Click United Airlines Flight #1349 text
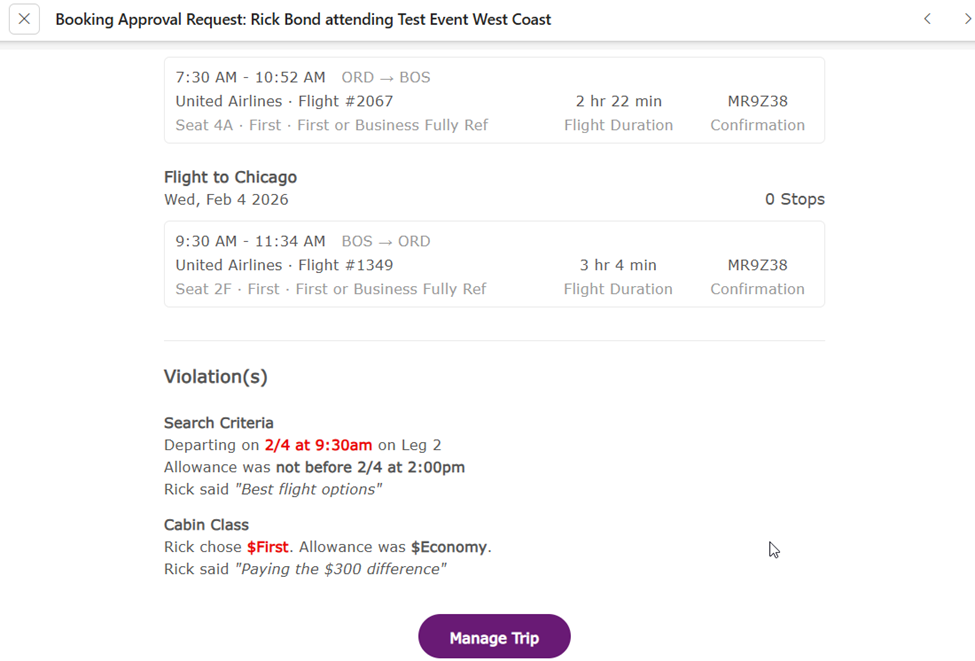 [x=284, y=265]
